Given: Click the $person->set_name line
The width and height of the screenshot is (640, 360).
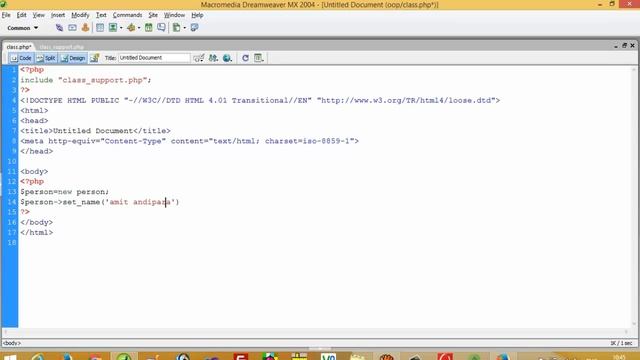Looking at the screenshot, I should [100, 202].
